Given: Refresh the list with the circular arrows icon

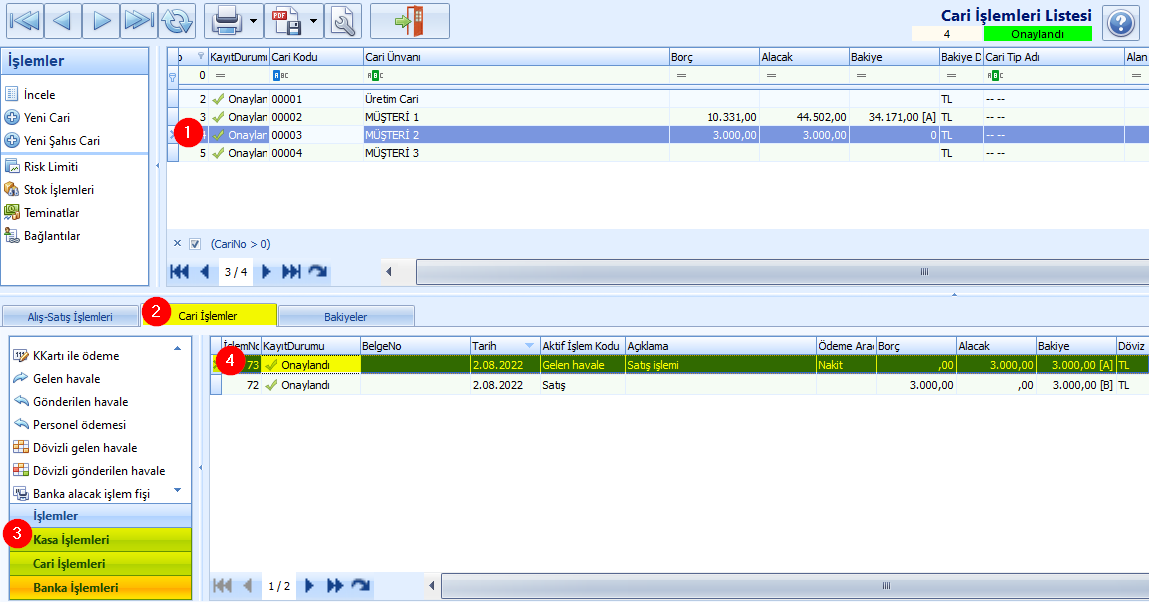Looking at the screenshot, I should tap(177, 21).
